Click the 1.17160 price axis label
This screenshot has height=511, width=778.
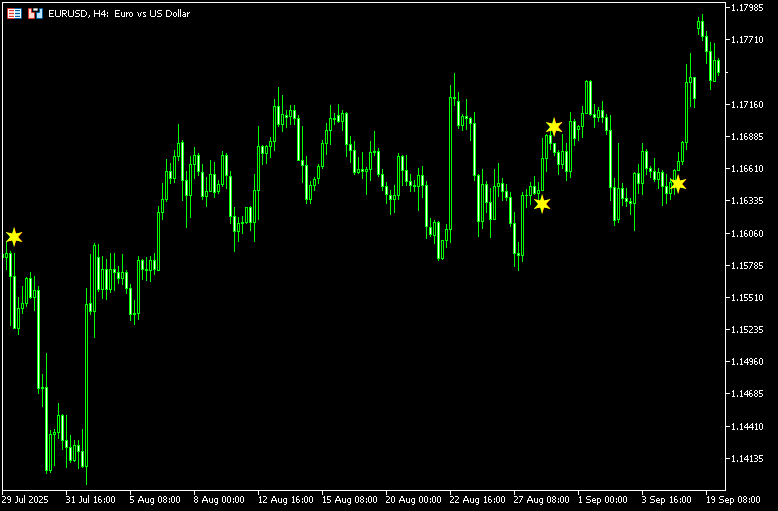(748, 105)
